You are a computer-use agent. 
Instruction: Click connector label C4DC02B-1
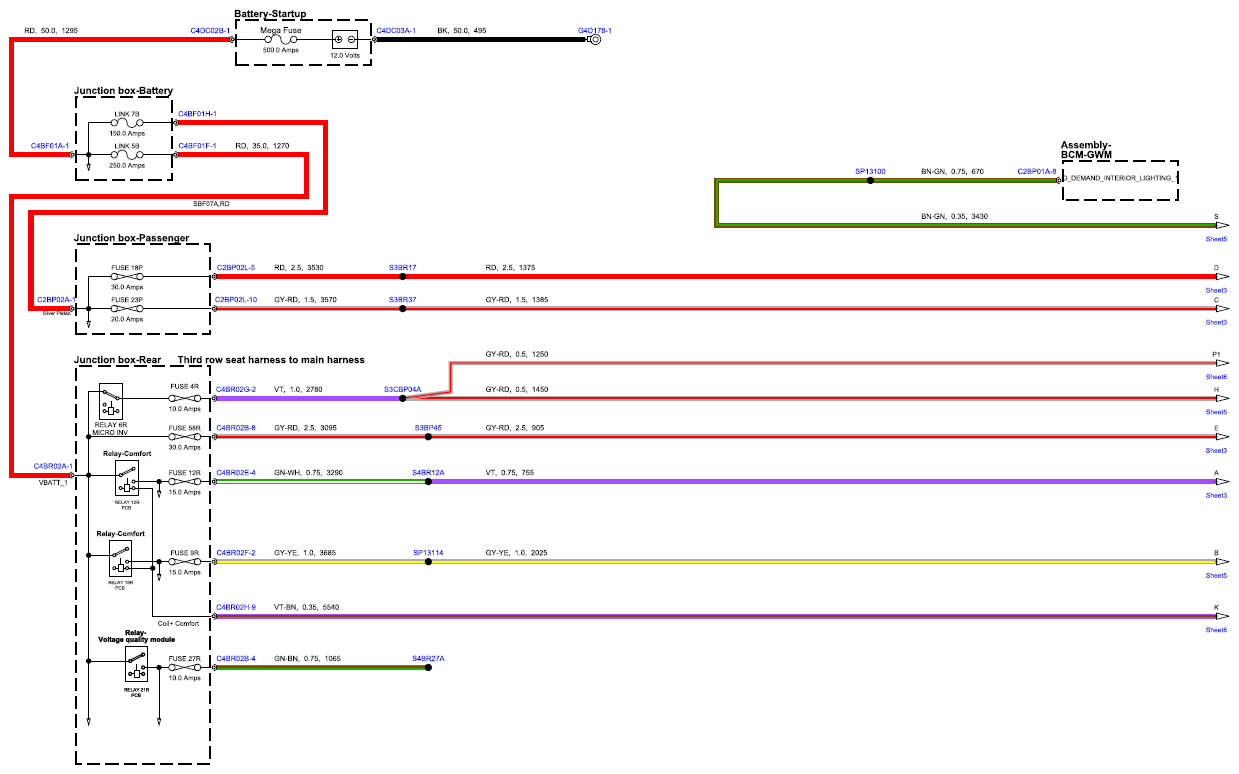(x=211, y=31)
